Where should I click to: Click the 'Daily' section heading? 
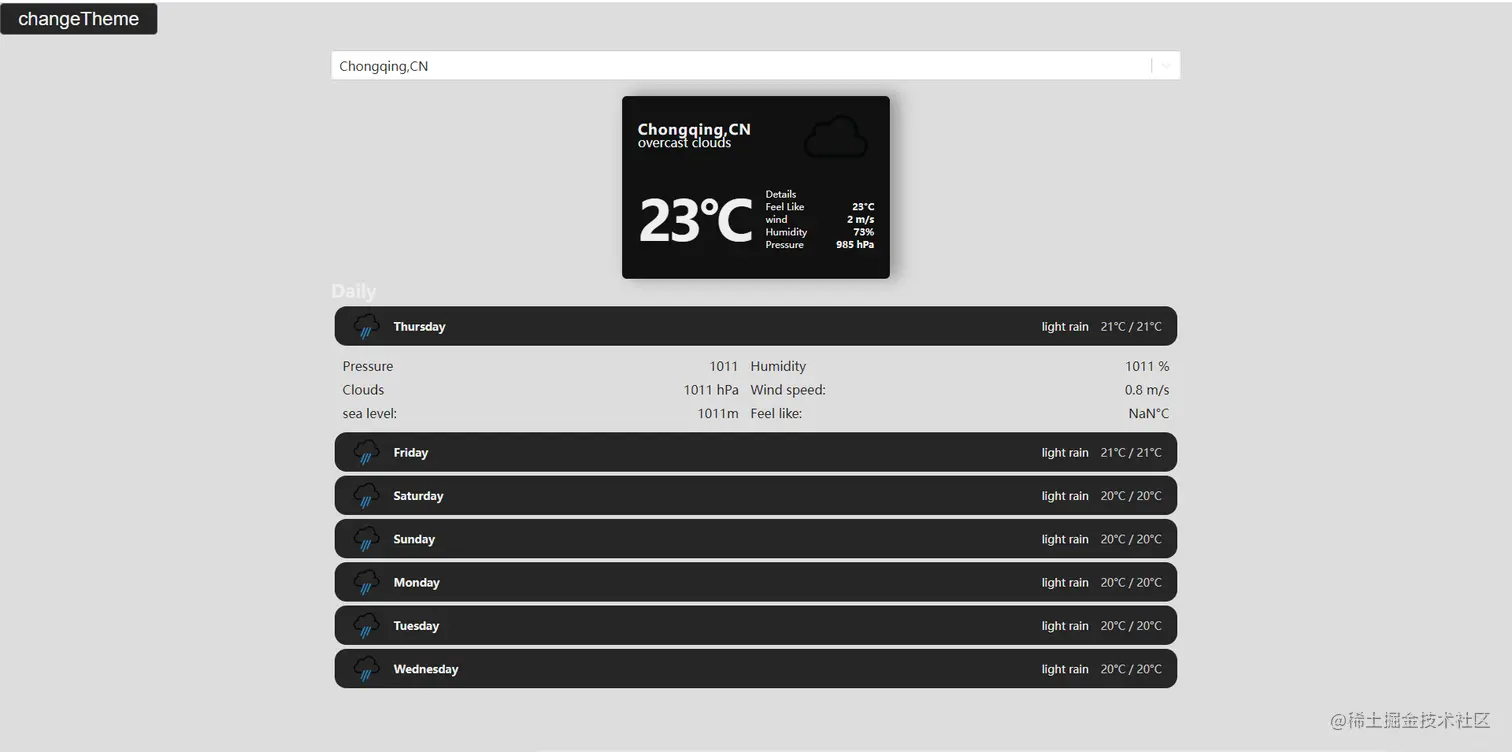click(353, 291)
